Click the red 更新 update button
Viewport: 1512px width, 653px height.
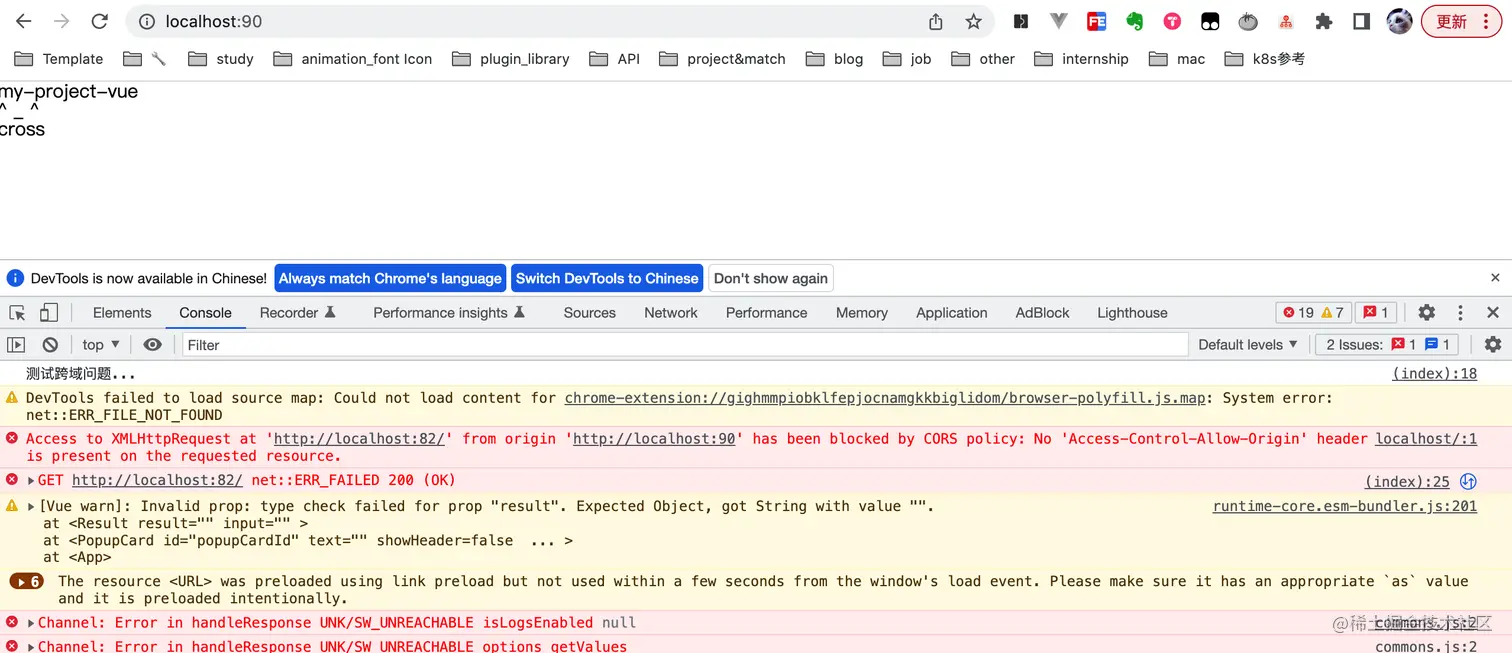coord(1461,21)
